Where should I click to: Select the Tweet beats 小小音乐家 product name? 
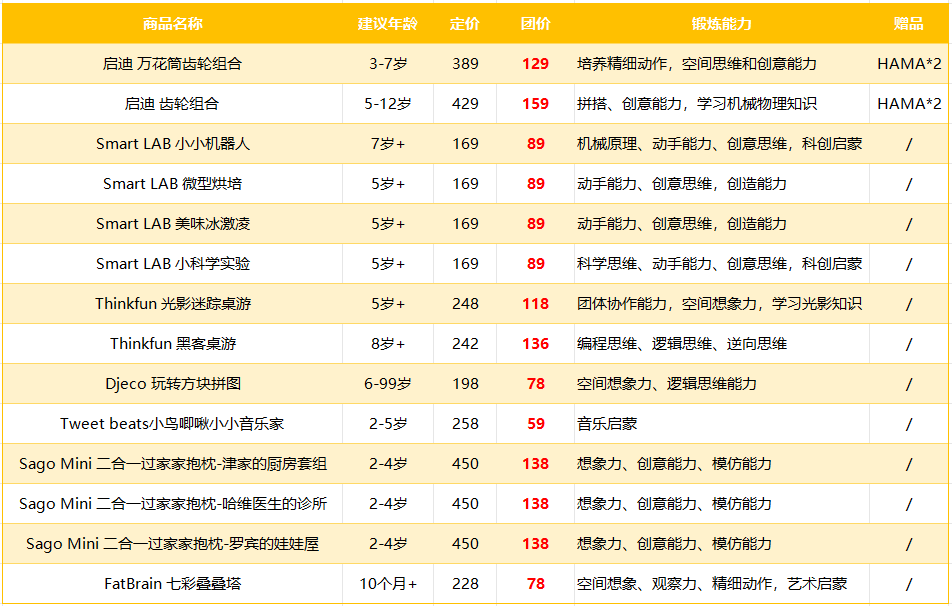(x=172, y=424)
